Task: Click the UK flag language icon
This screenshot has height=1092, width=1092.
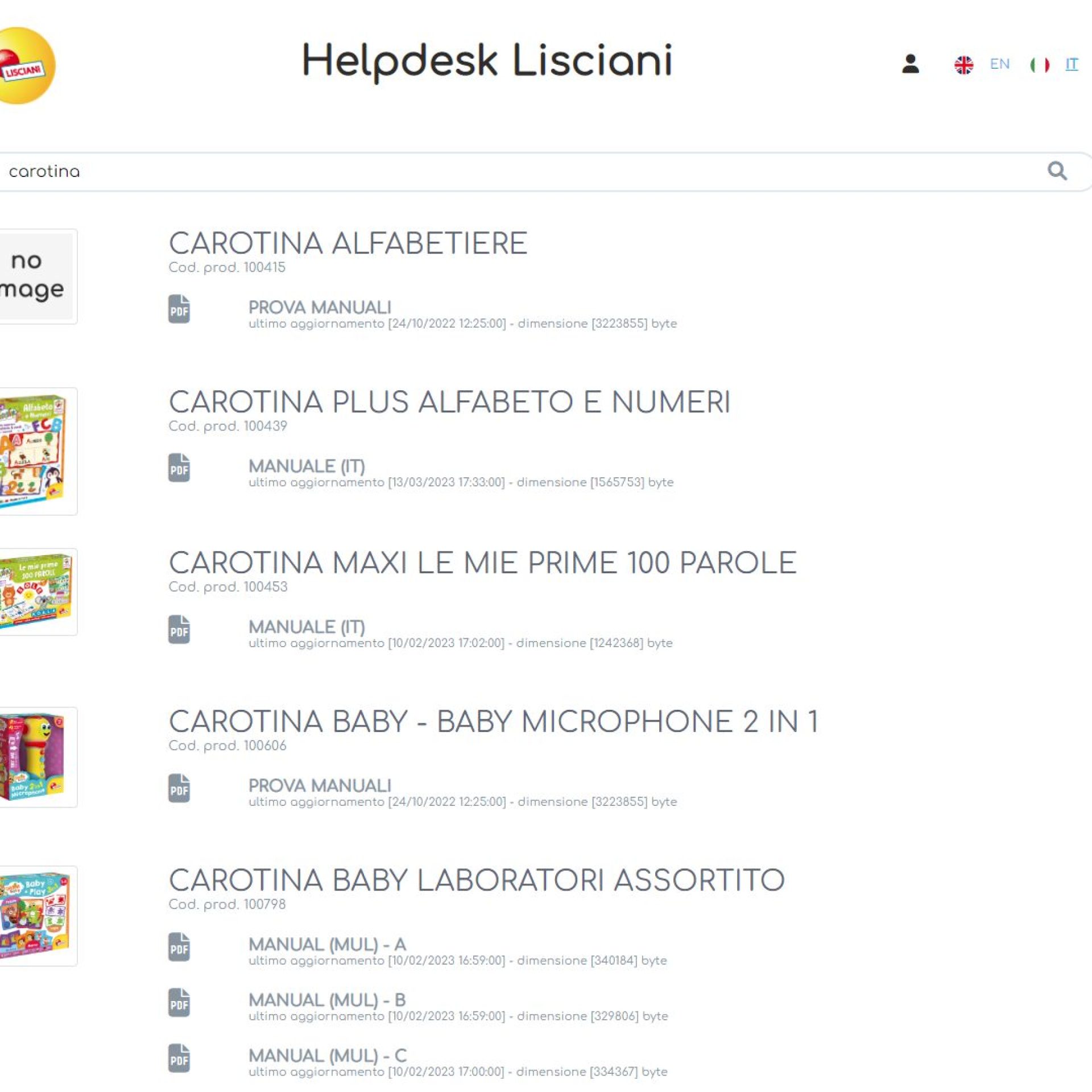Action: (963, 65)
